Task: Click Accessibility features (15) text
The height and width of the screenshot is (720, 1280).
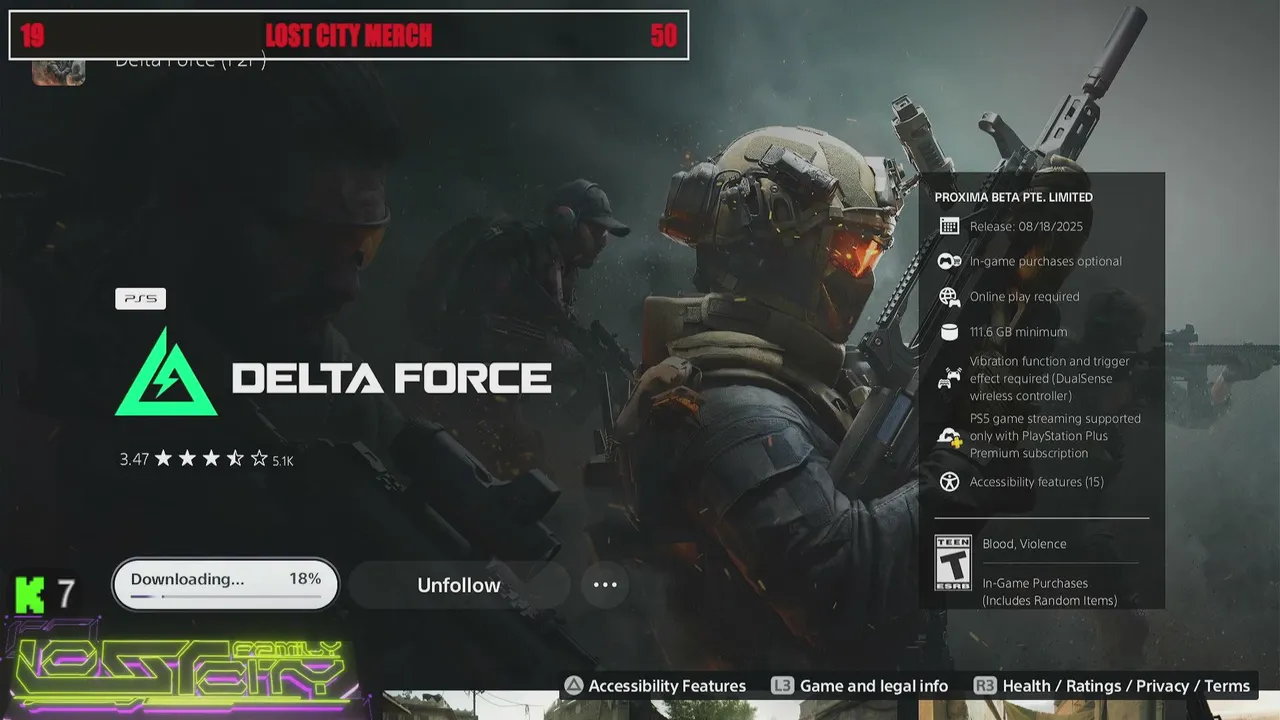Action: click(1036, 482)
